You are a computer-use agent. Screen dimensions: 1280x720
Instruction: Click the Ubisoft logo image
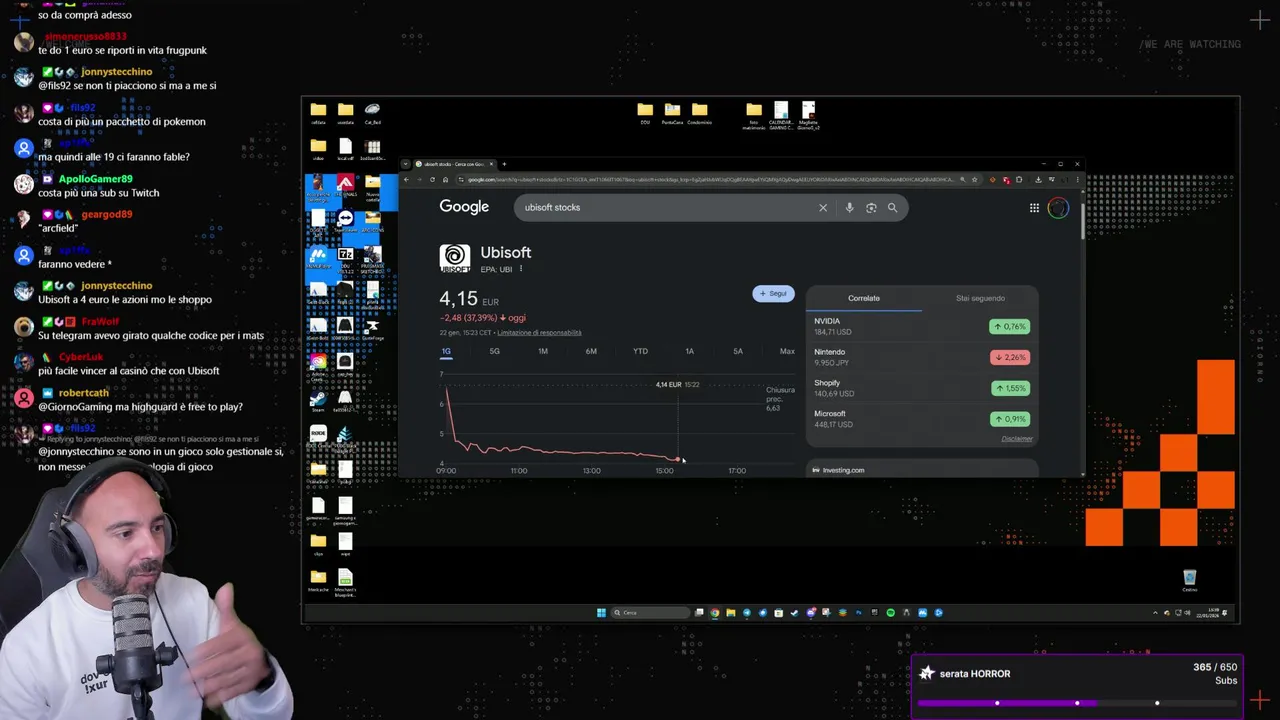(455, 258)
